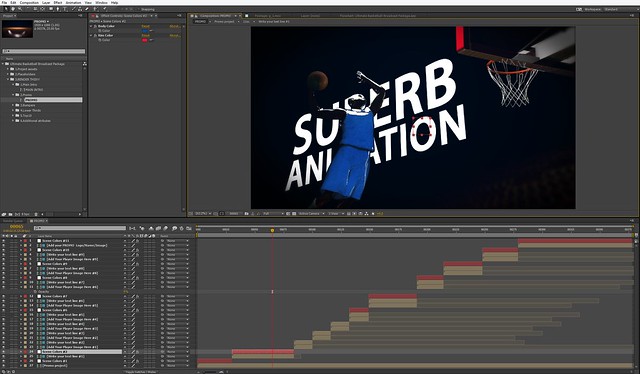This screenshot has height=374, width=640.
Task: Enable motion blur switch in timeline header
Action: 165,228
